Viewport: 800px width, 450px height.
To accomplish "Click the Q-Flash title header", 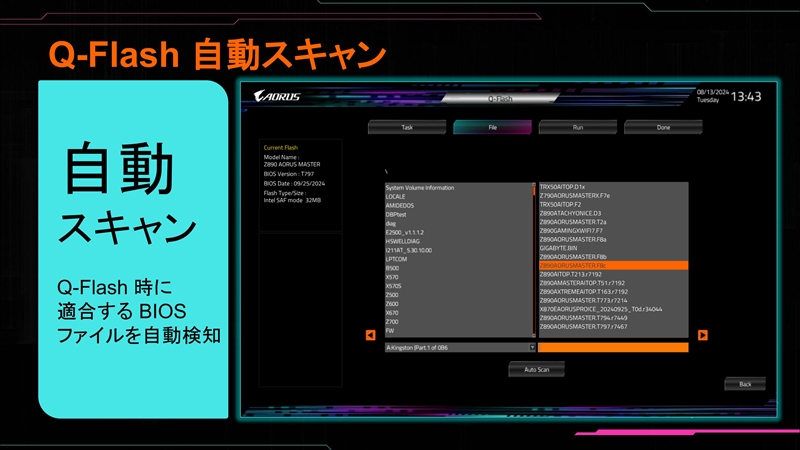I will pos(499,99).
